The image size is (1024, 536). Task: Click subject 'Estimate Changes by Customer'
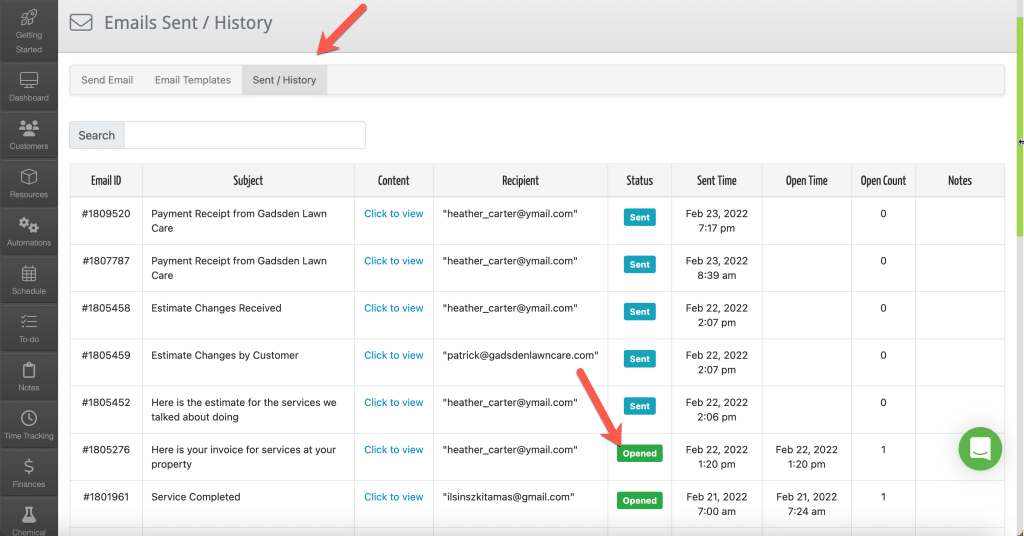pos(225,355)
